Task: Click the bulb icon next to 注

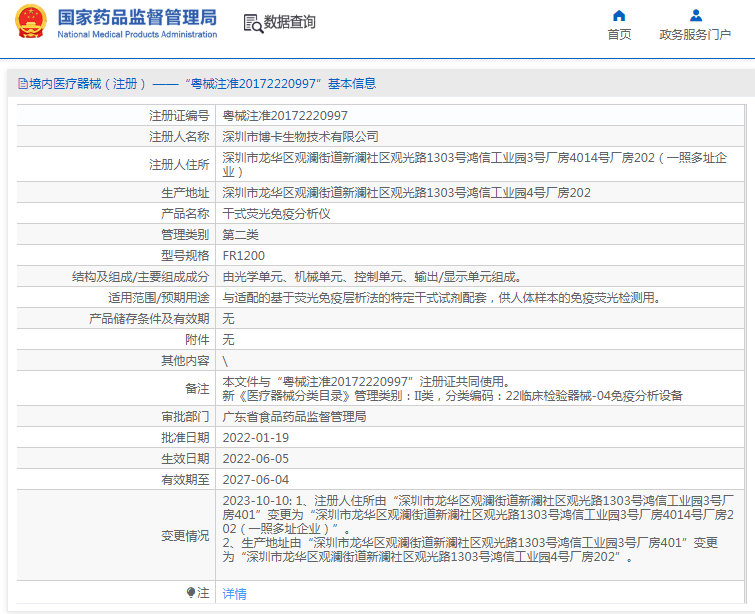Action: click(191, 593)
